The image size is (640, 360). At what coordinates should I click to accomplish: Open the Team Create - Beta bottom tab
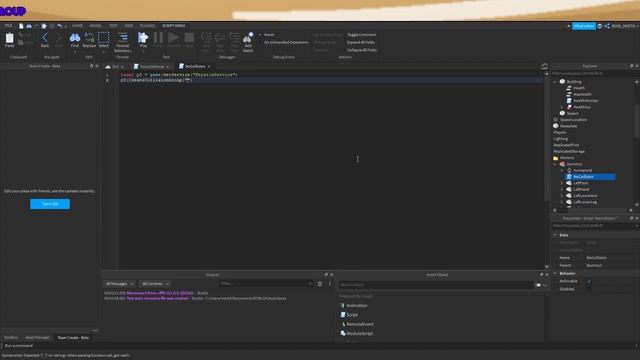[x=73, y=338]
